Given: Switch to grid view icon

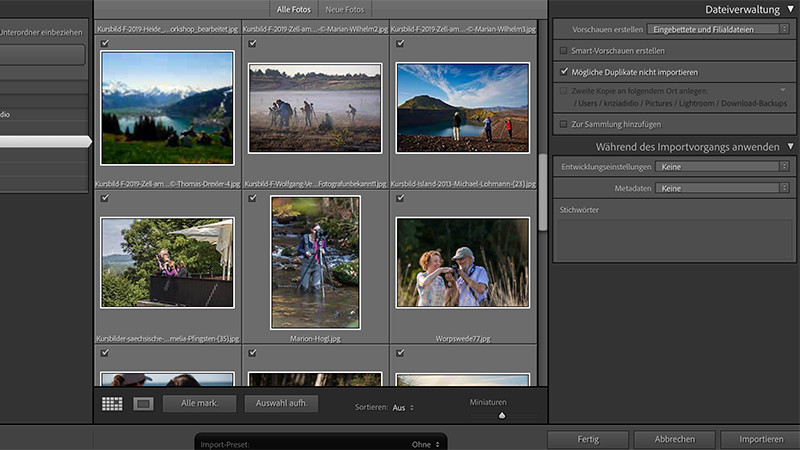Looking at the screenshot, I should pos(112,404).
